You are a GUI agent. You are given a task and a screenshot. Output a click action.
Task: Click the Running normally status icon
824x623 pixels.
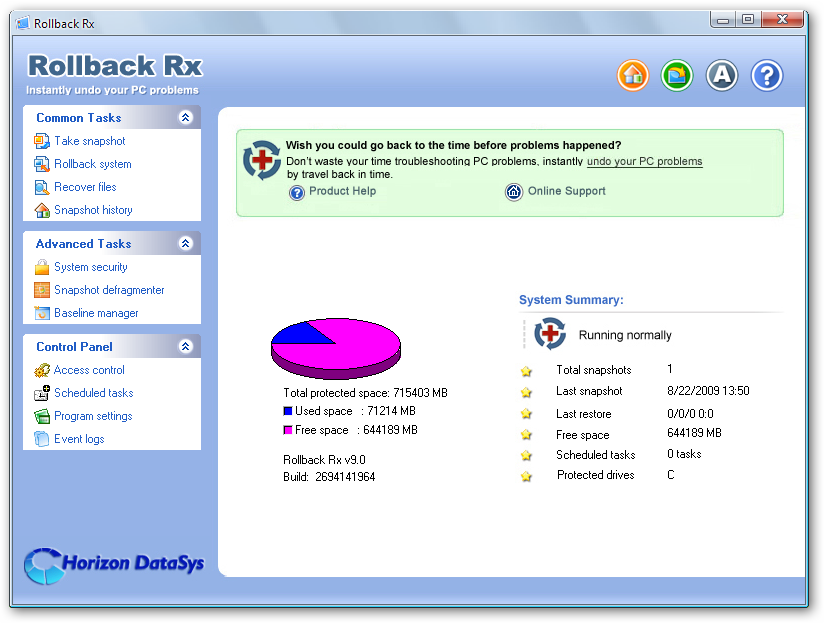[550, 334]
